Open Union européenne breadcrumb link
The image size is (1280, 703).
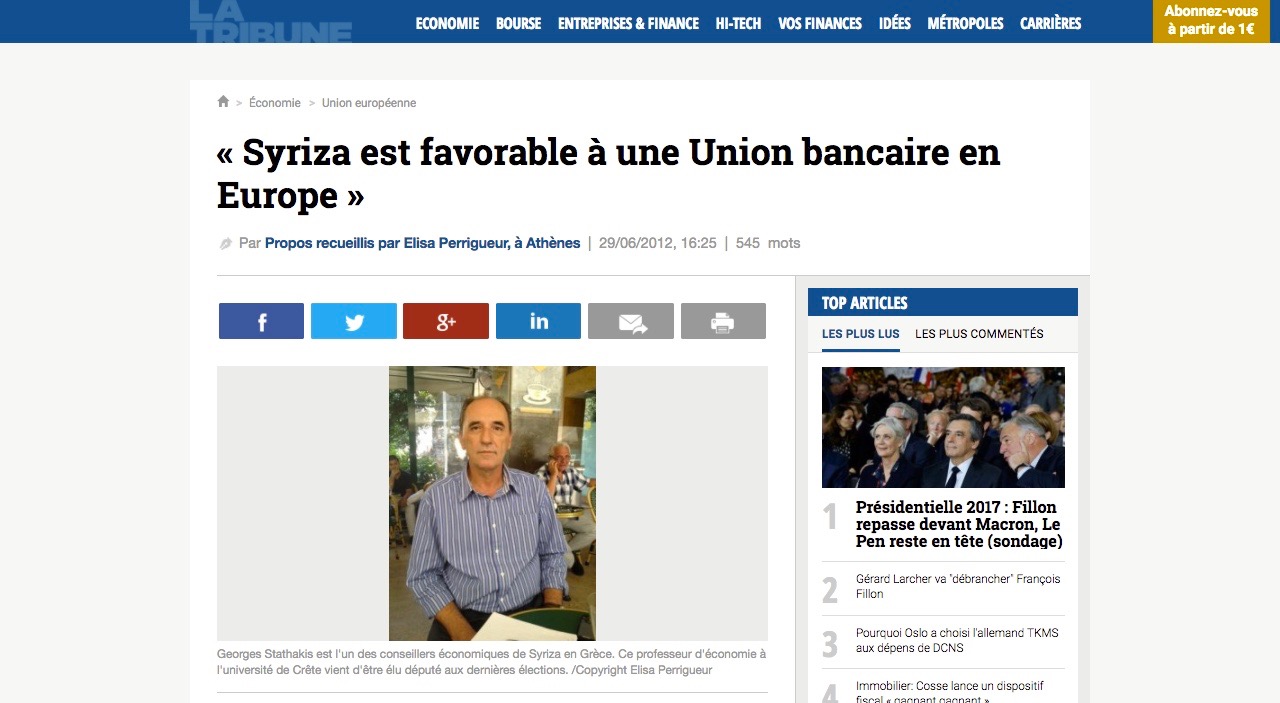click(x=369, y=103)
